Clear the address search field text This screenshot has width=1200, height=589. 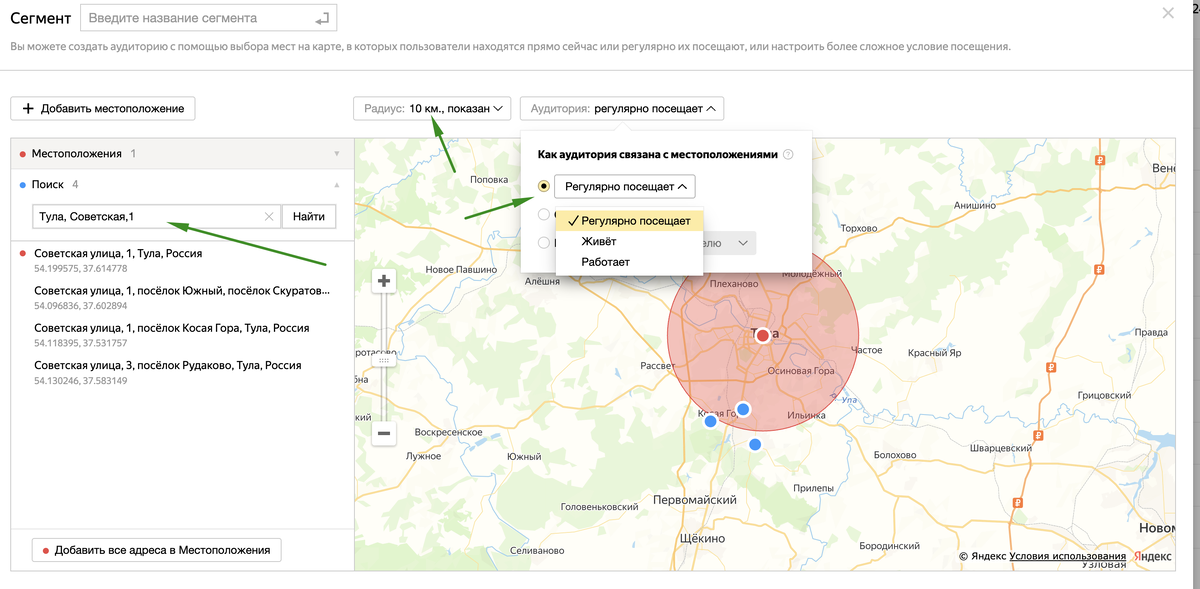[x=268, y=216]
